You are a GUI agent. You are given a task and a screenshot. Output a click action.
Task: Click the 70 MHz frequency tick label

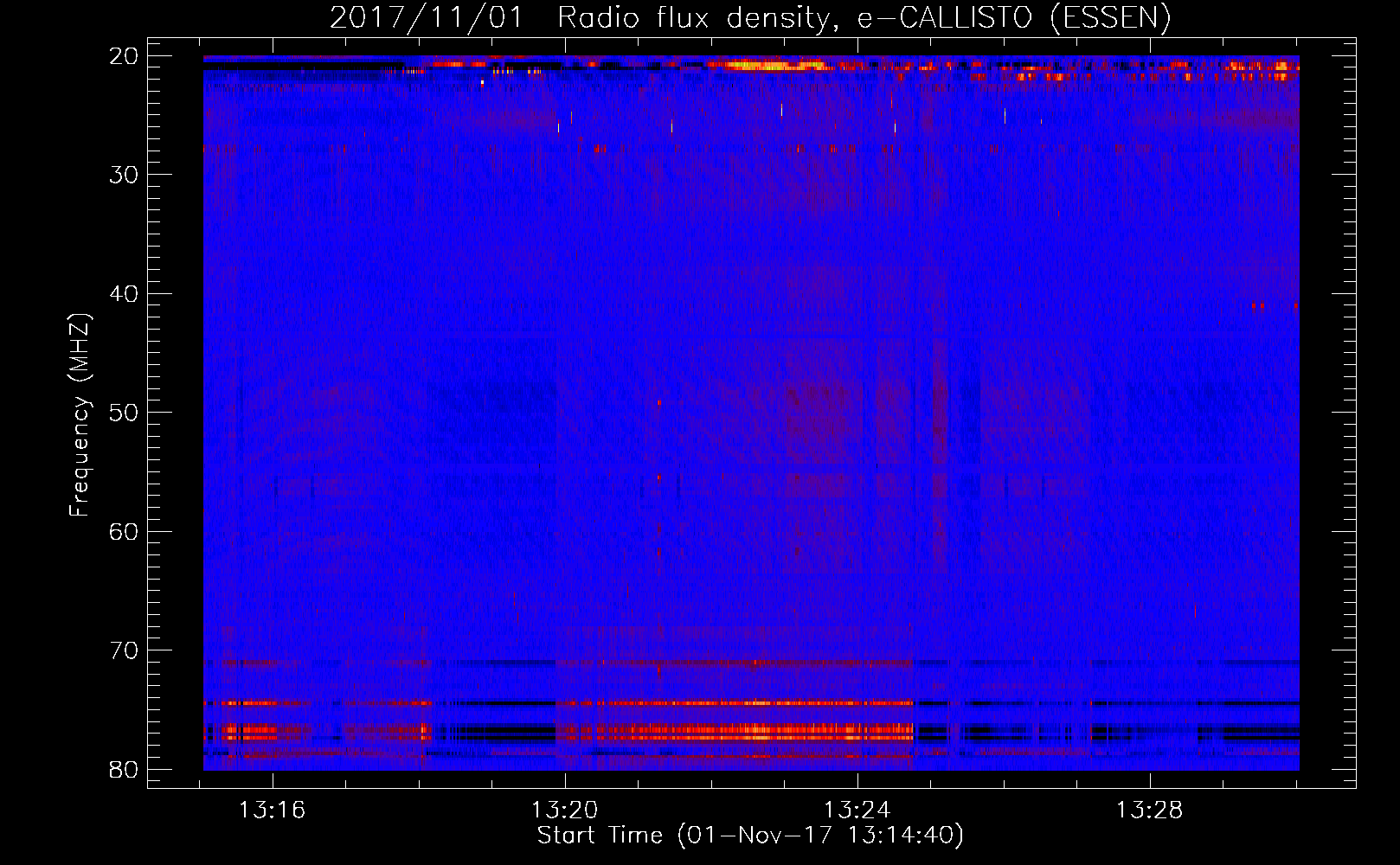[125, 650]
